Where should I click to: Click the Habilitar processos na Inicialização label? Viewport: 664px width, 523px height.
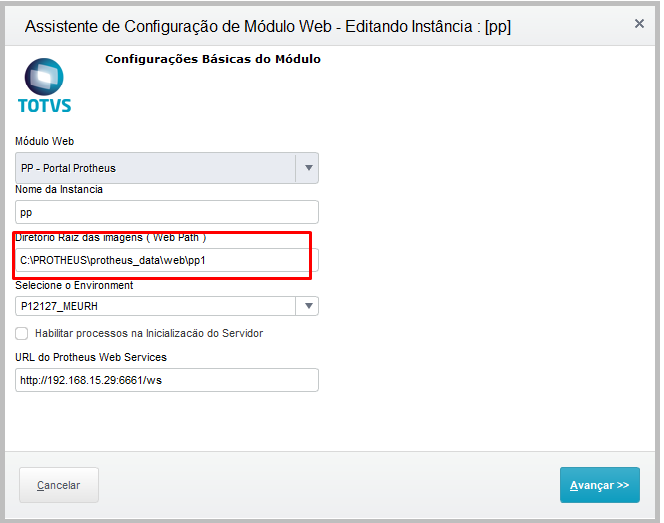pyautogui.click(x=149, y=334)
